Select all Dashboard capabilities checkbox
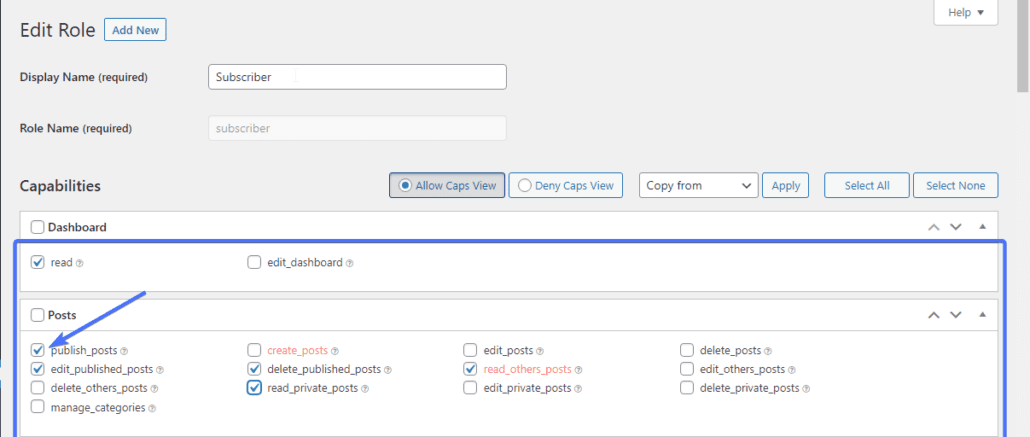Image resolution: width=1030 pixels, height=437 pixels. 37,227
